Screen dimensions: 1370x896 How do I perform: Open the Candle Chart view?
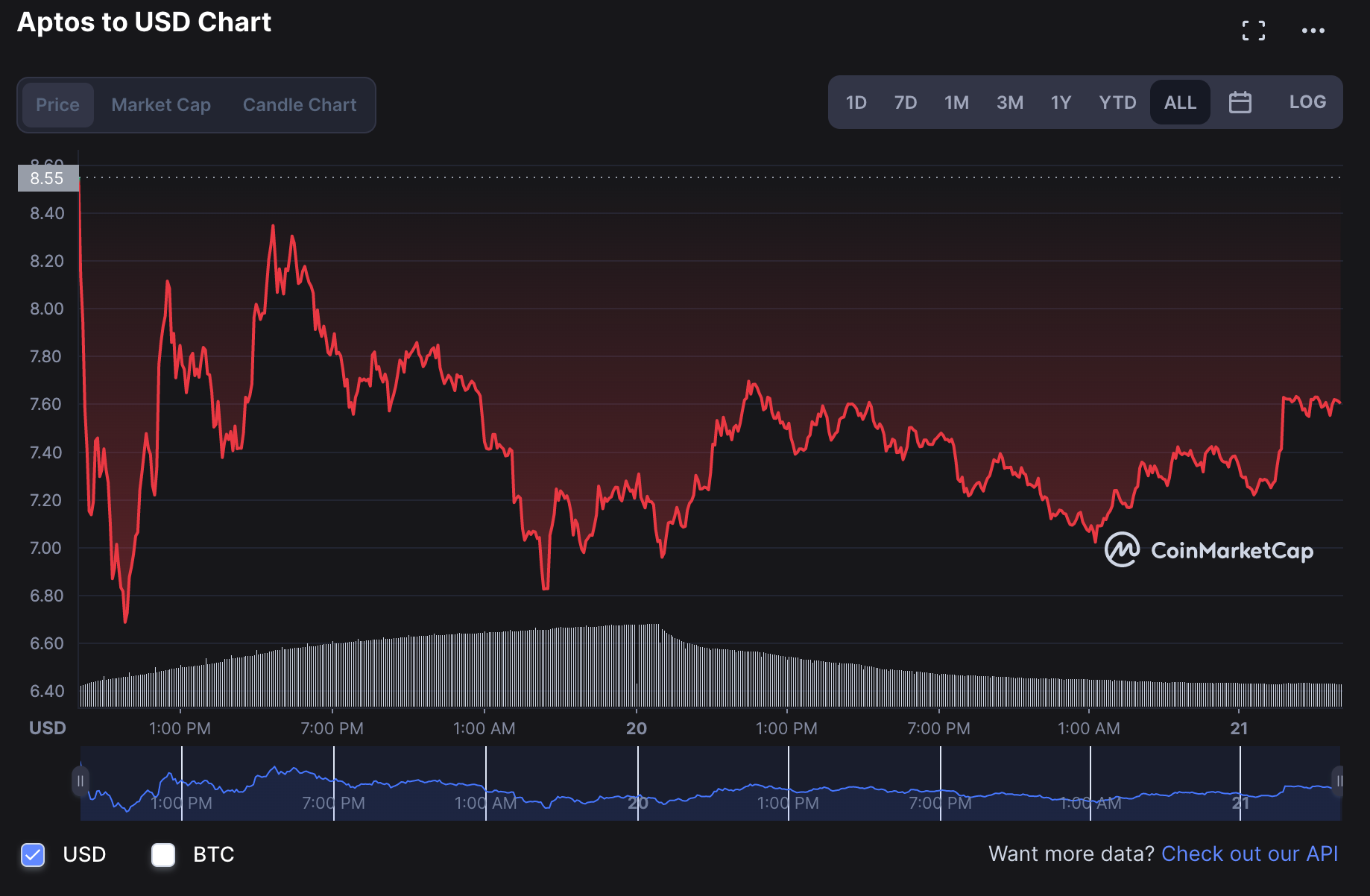299,104
